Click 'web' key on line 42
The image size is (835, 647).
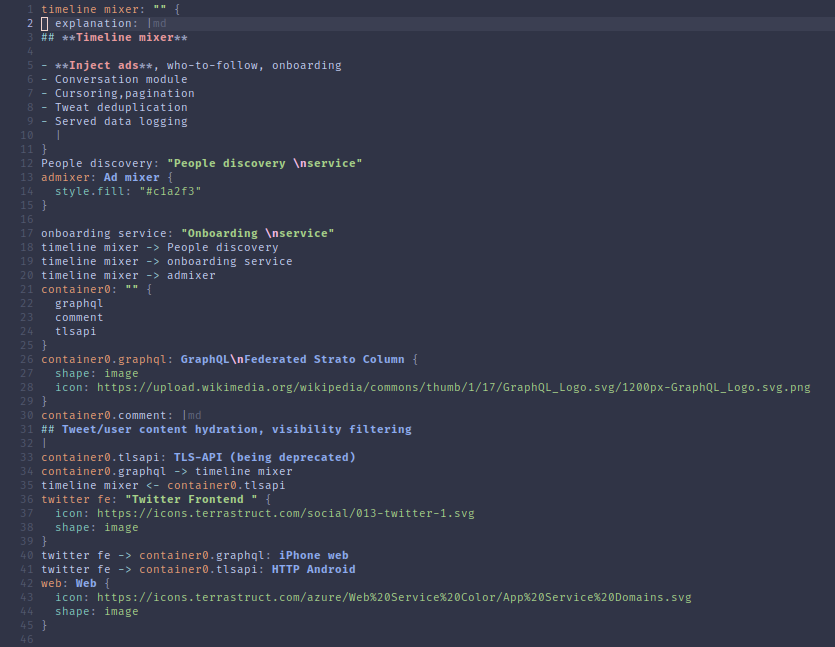[51, 584]
